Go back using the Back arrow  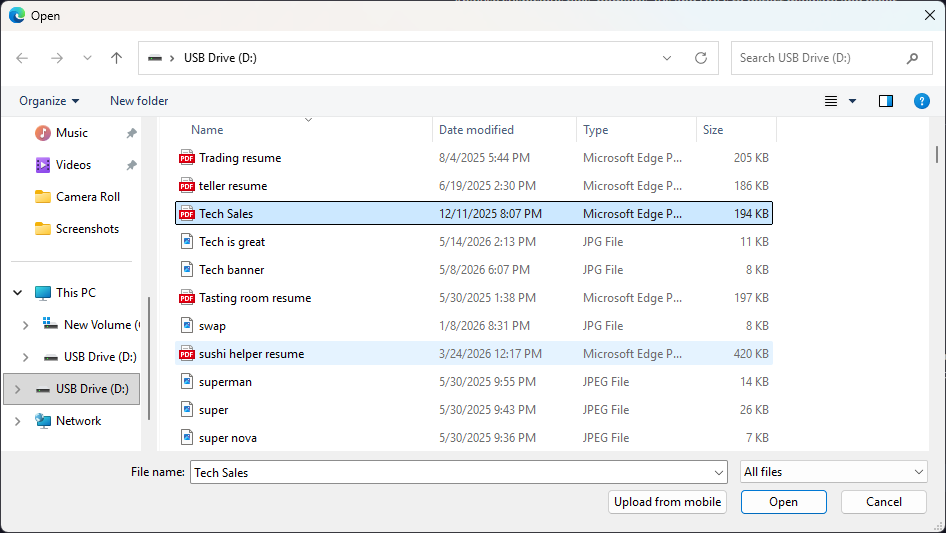point(22,58)
